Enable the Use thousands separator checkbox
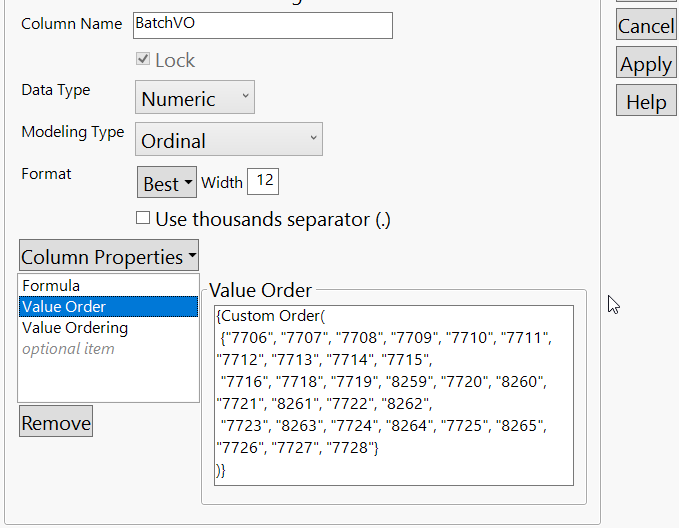 pyautogui.click(x=143, y=218)
